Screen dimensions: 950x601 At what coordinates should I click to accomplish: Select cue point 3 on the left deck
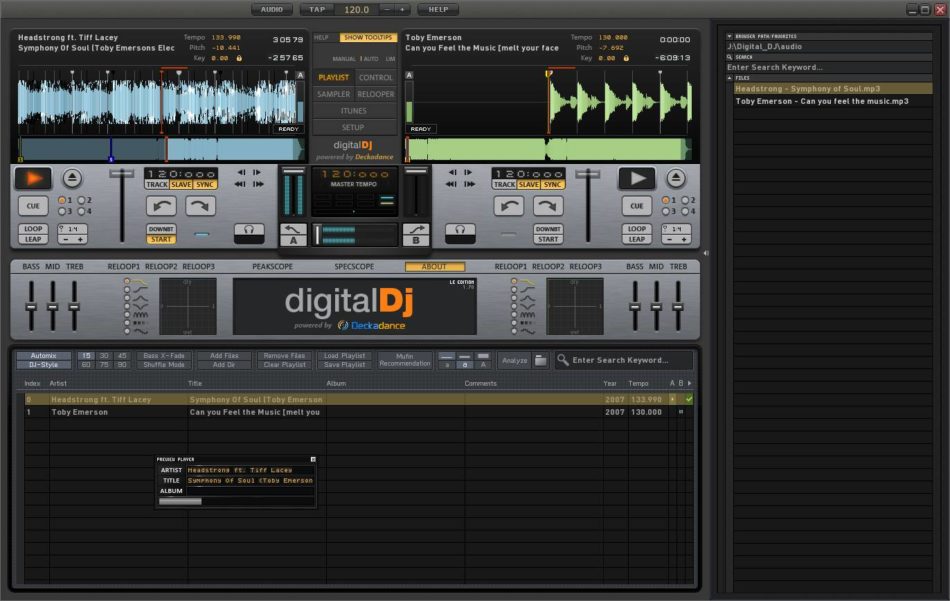(x=62, y=211)
